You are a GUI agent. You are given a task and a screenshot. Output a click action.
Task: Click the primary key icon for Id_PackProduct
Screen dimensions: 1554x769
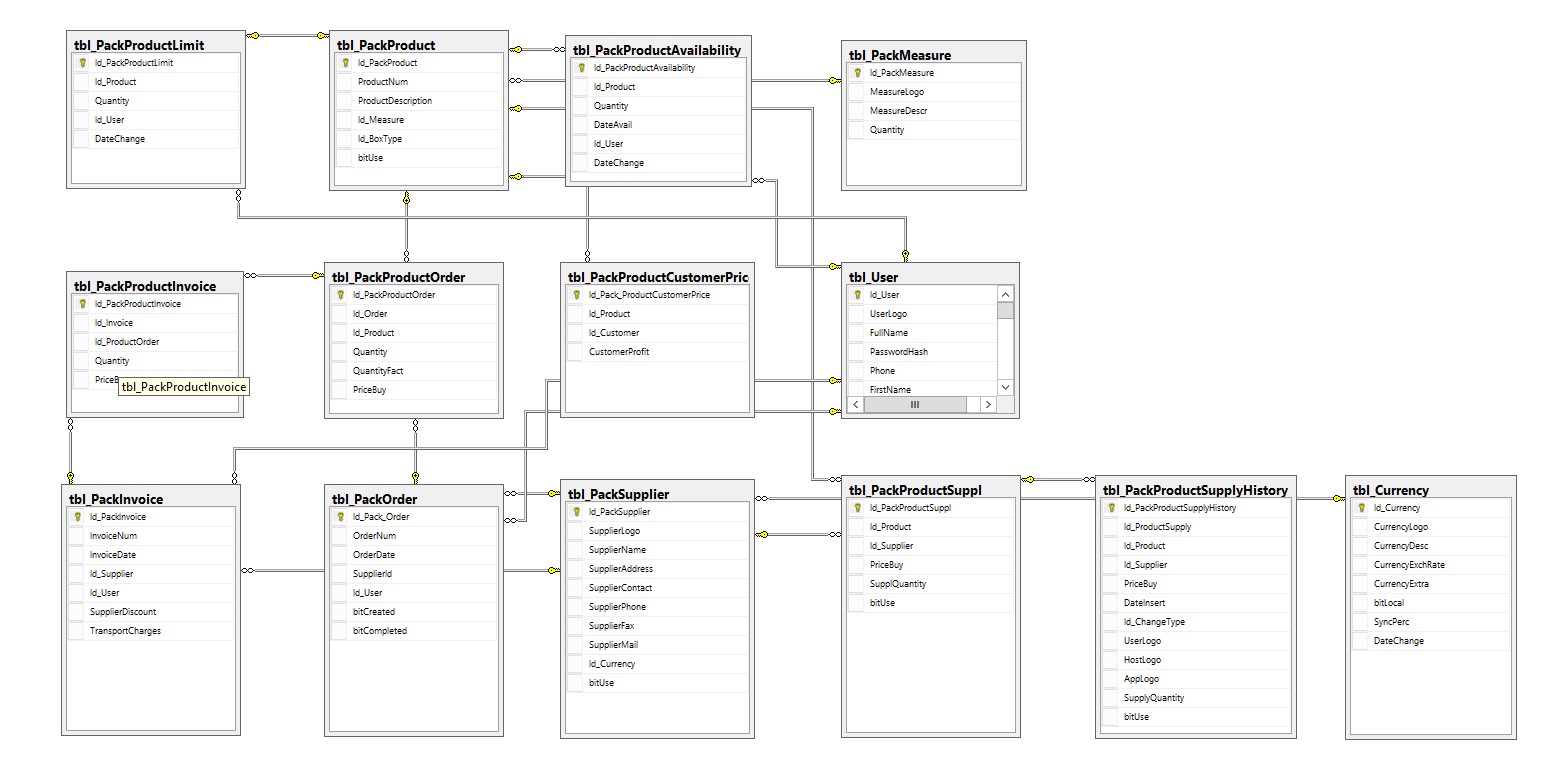344,63
